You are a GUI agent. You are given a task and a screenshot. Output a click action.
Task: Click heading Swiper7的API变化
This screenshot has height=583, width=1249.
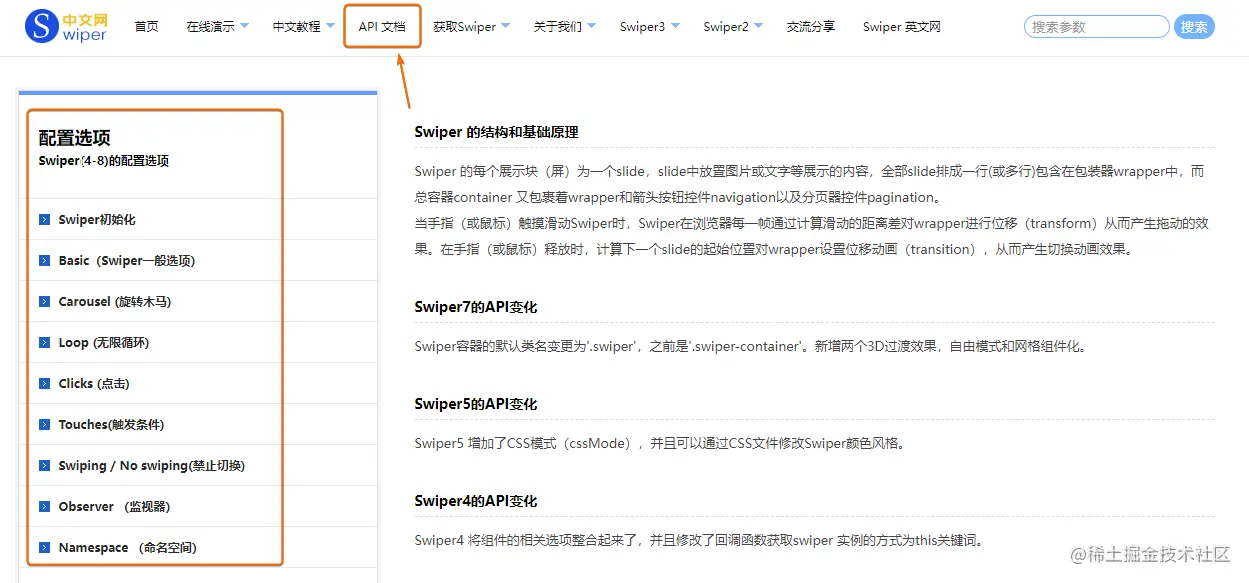point(476,307)
